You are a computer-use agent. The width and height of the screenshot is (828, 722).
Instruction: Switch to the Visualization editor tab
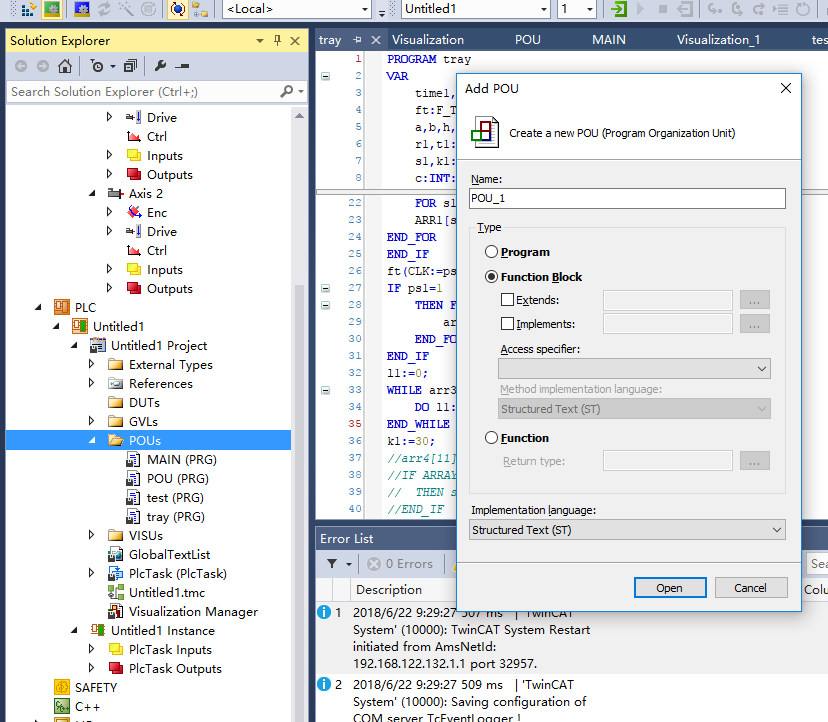pyautogui.click(x=427, y=40)
